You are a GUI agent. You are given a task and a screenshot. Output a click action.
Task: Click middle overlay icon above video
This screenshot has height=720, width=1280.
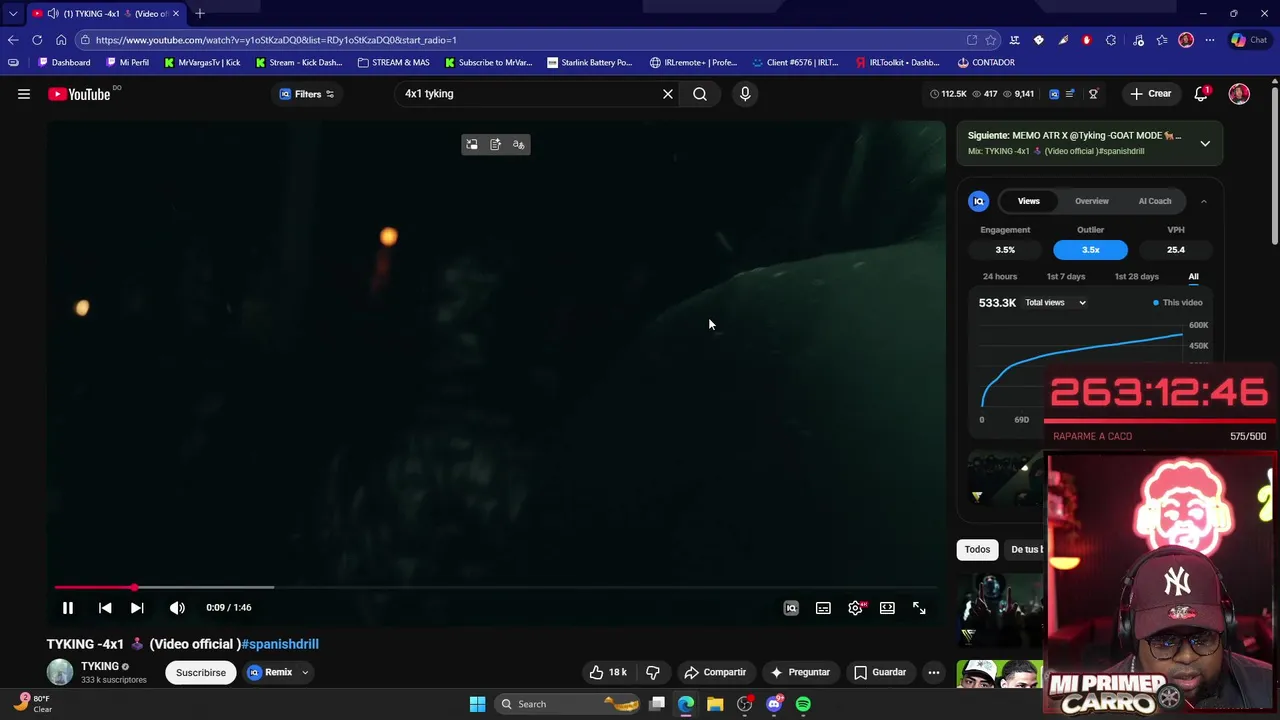point(495,145)
